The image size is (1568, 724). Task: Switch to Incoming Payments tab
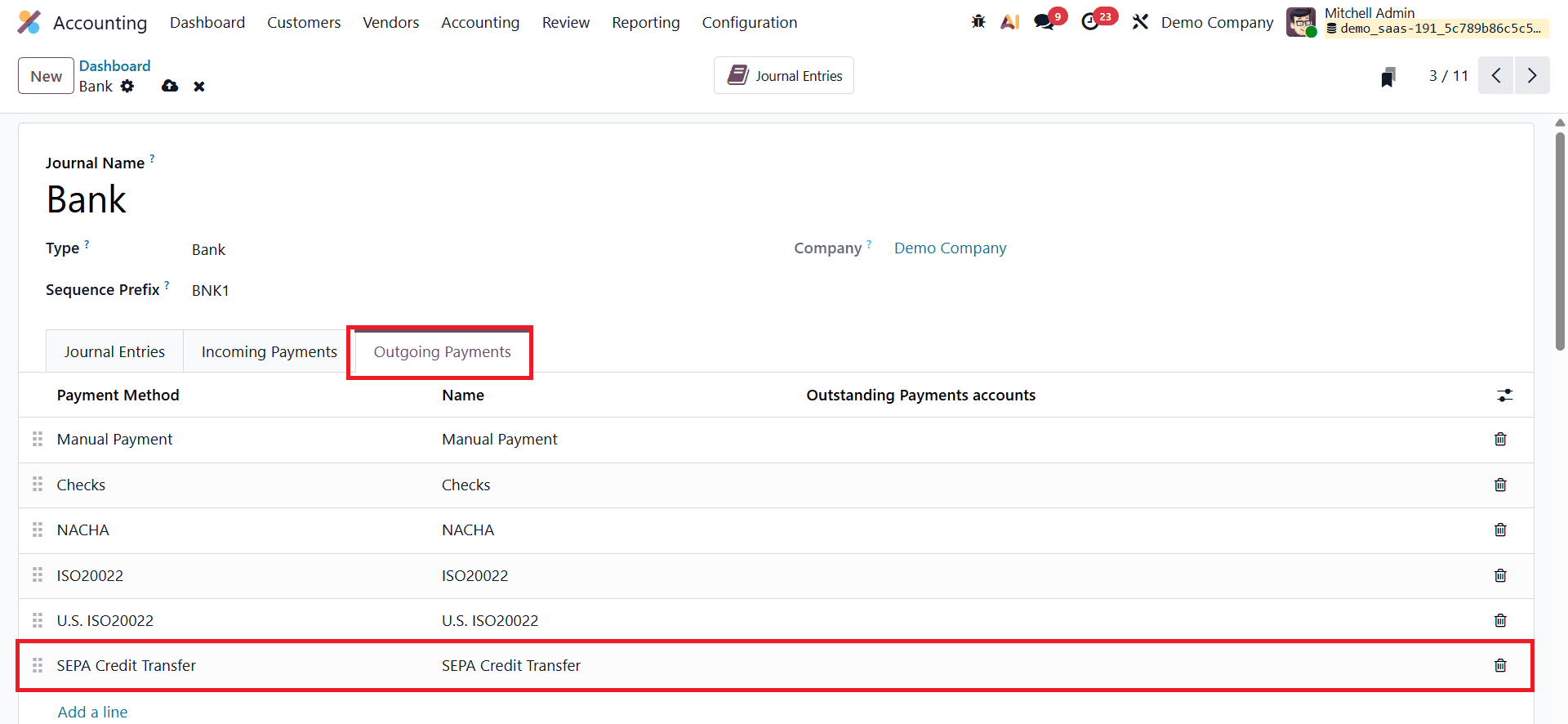(x=269, y=351)
